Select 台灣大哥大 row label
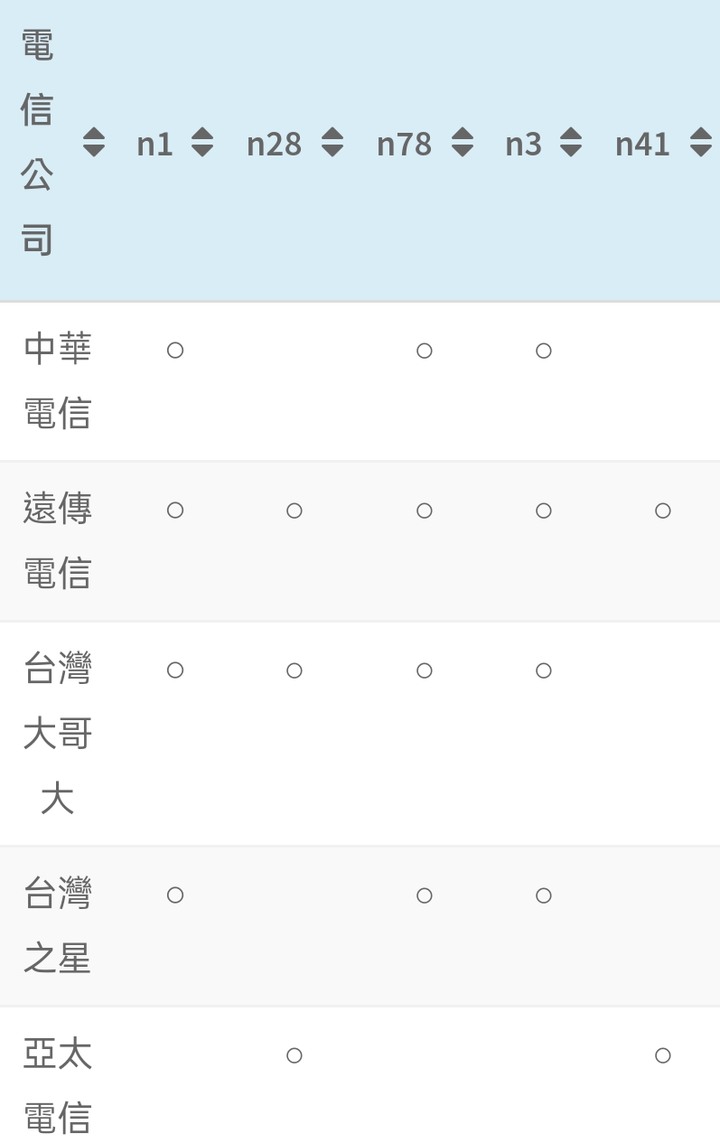Viewport: 720px width, 1143px height. click(x=57, y=733)
